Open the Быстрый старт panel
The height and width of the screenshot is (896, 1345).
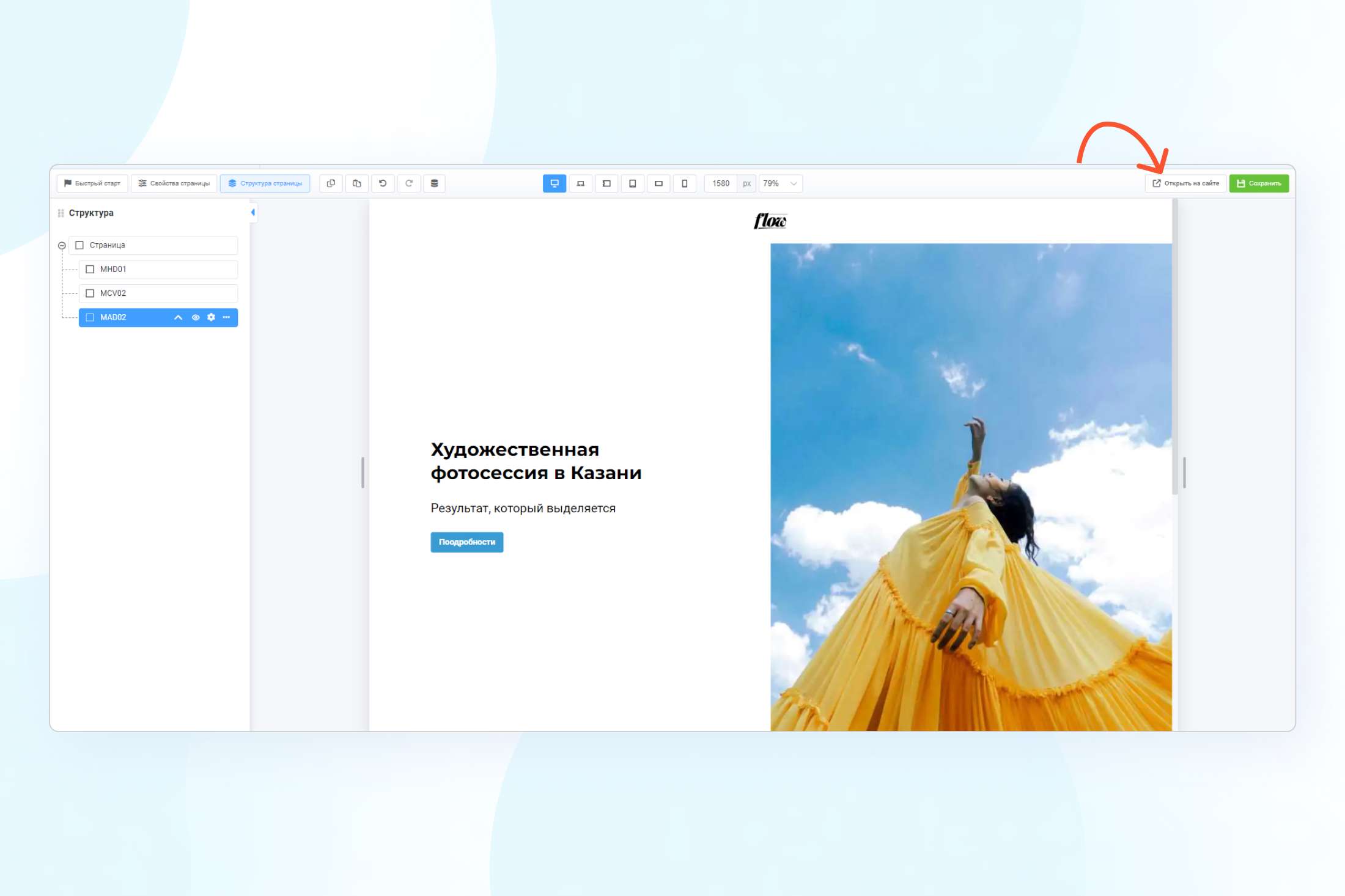tap(92, 183)
